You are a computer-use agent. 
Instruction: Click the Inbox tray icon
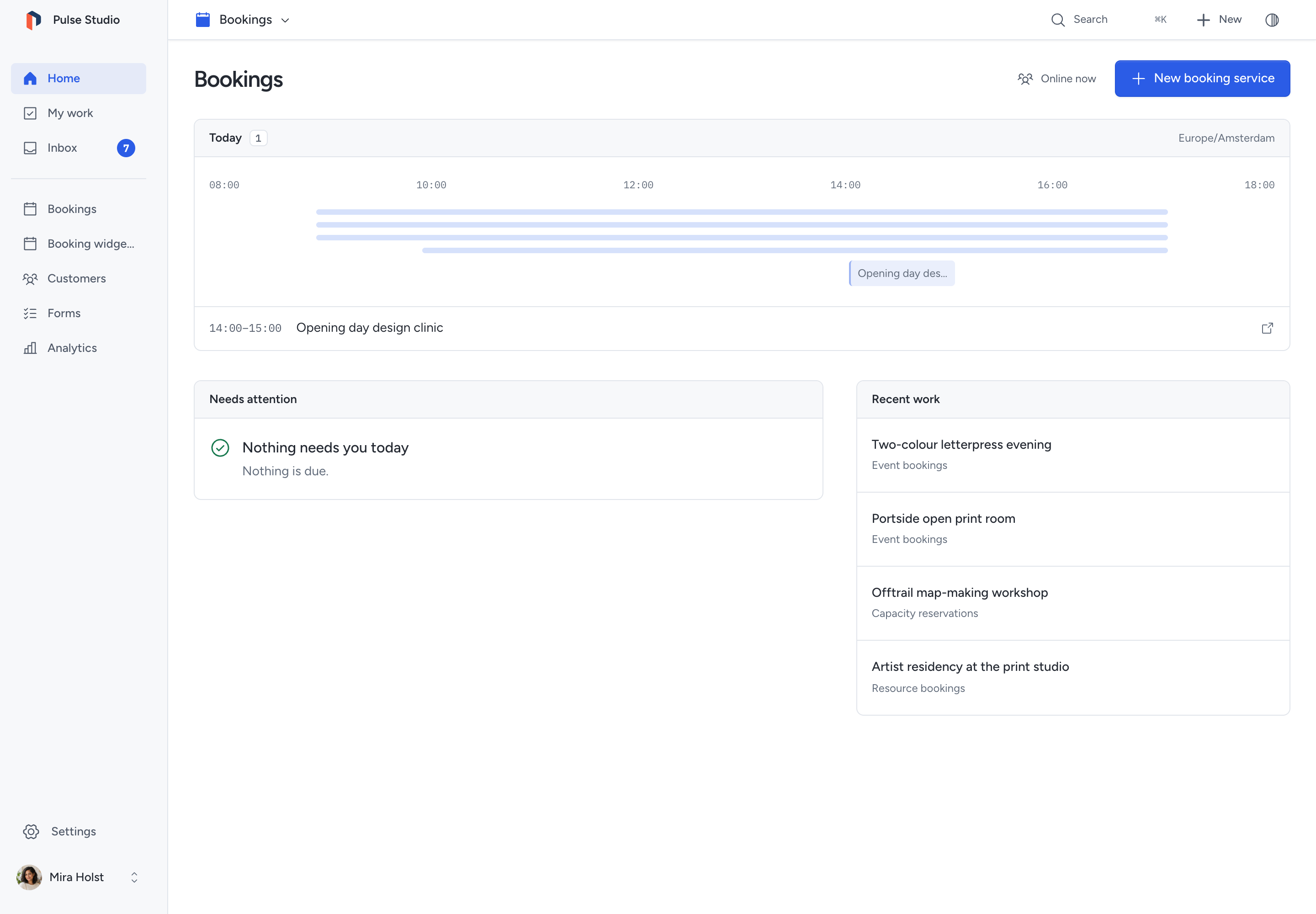pyautogui.click(x=30, y=149)
